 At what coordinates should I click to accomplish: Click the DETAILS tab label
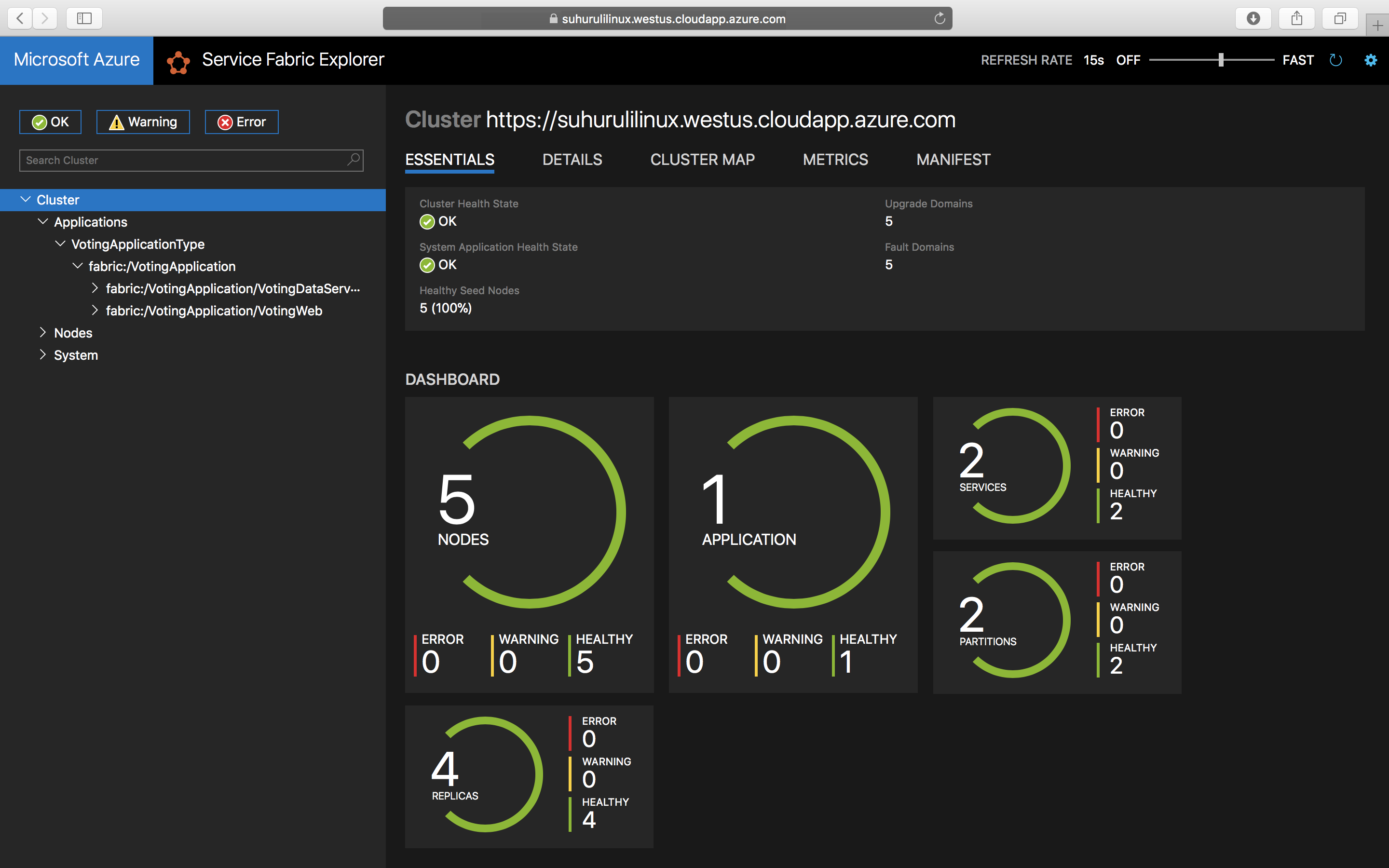tap(572, 159)
